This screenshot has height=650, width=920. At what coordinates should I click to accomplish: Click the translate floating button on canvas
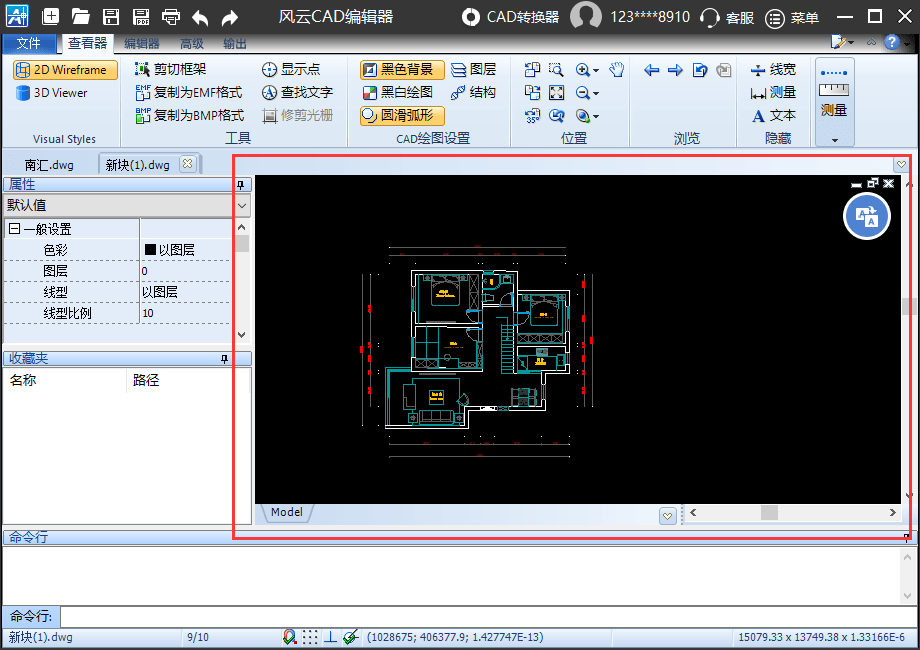point(867,216)
